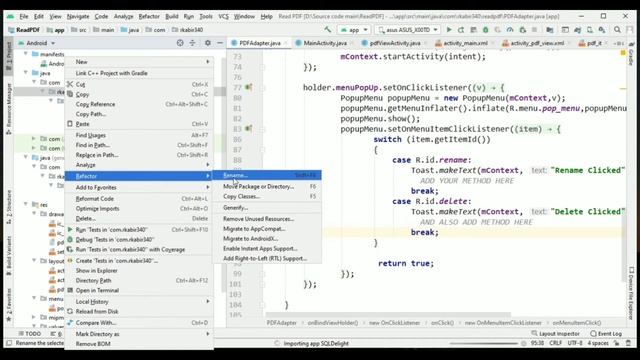Hide the Project panel with minus icon
The image size is (640, 360).
[220, 43]
